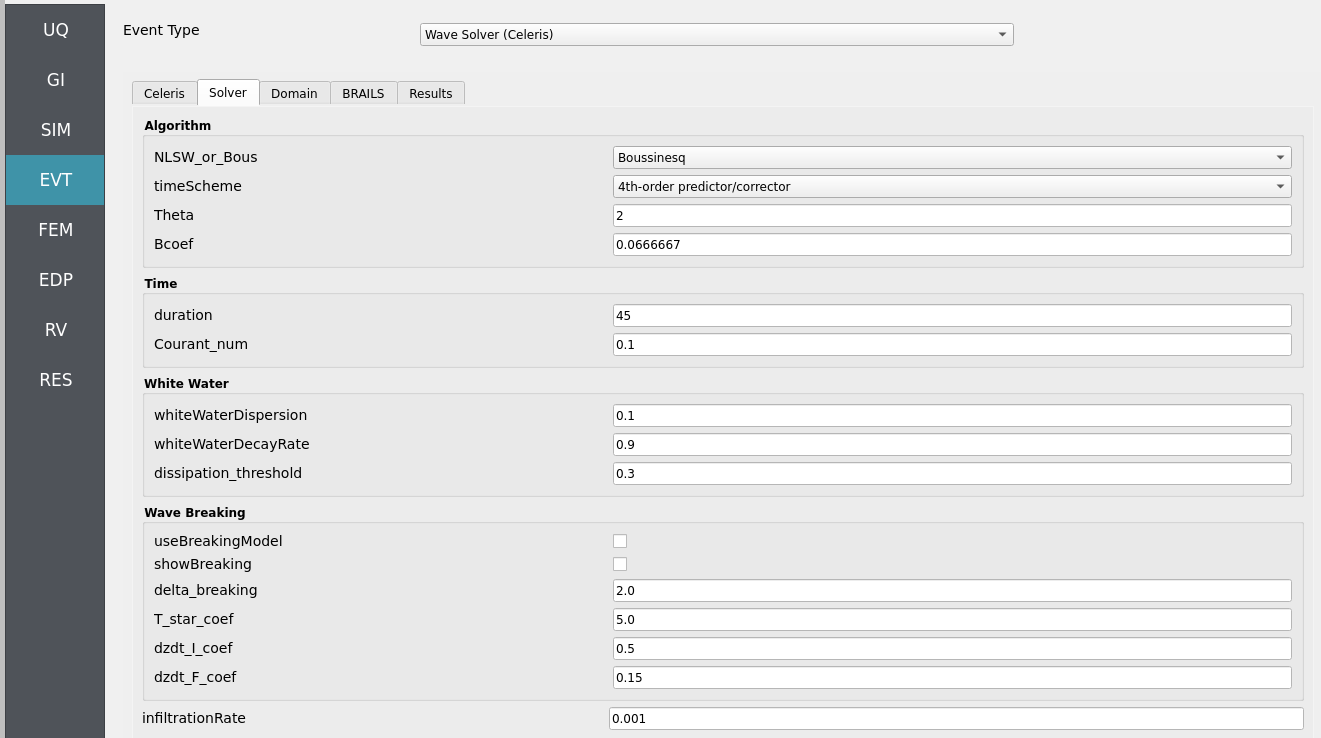The height and width of the screenshot is (738, 1321).
Task: Click the 'infiltrationRate' label
Action: click(x=194, y=718)
